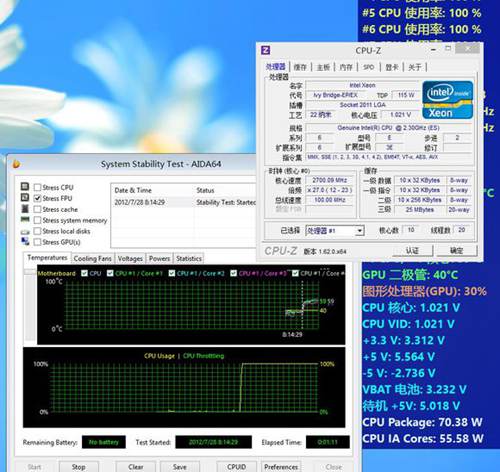Switch to the Temperatures tab
This screenshot has width=500, height=472.
point(47,258)
